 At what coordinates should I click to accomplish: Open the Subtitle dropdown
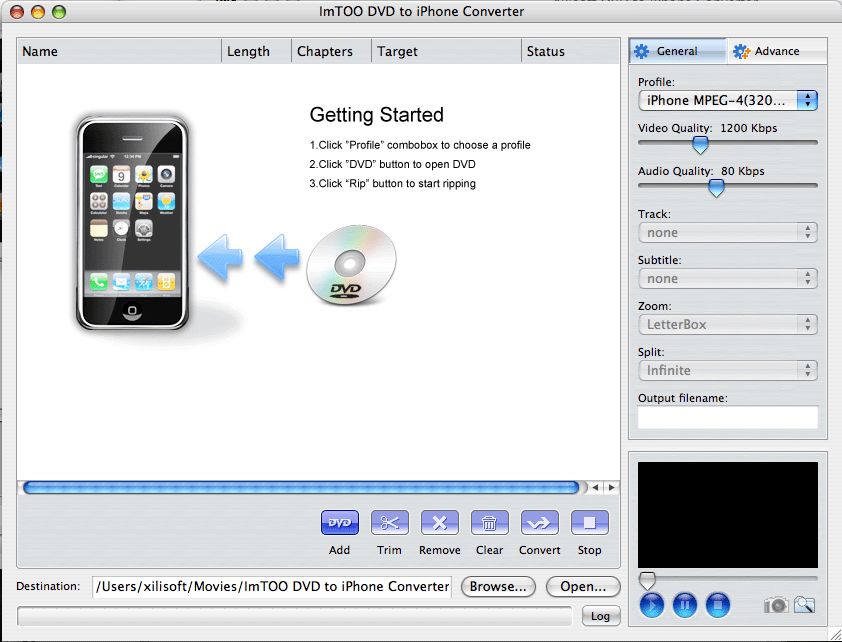pyautogui.click(x=728, y=279)
